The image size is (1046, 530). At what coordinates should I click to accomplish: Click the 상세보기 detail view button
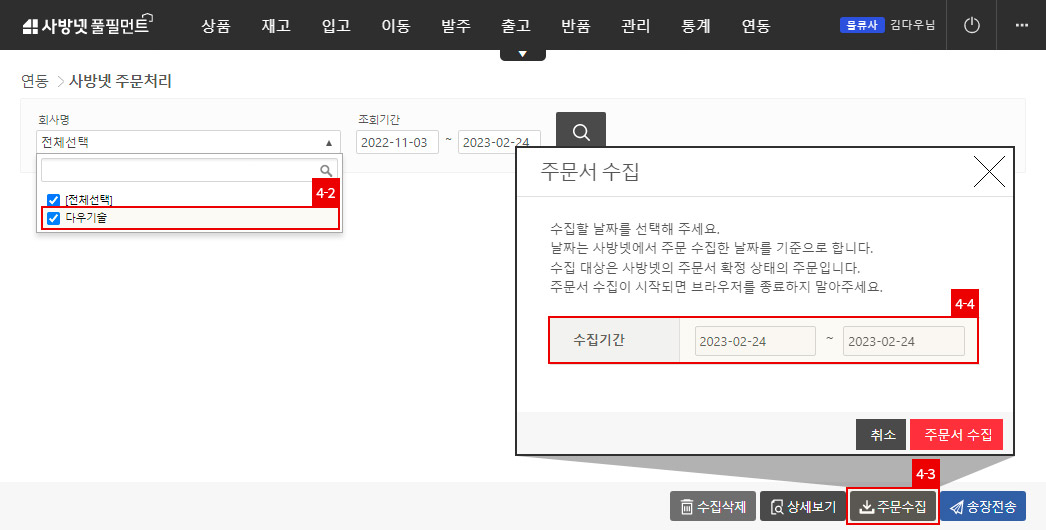coord(802,507)
